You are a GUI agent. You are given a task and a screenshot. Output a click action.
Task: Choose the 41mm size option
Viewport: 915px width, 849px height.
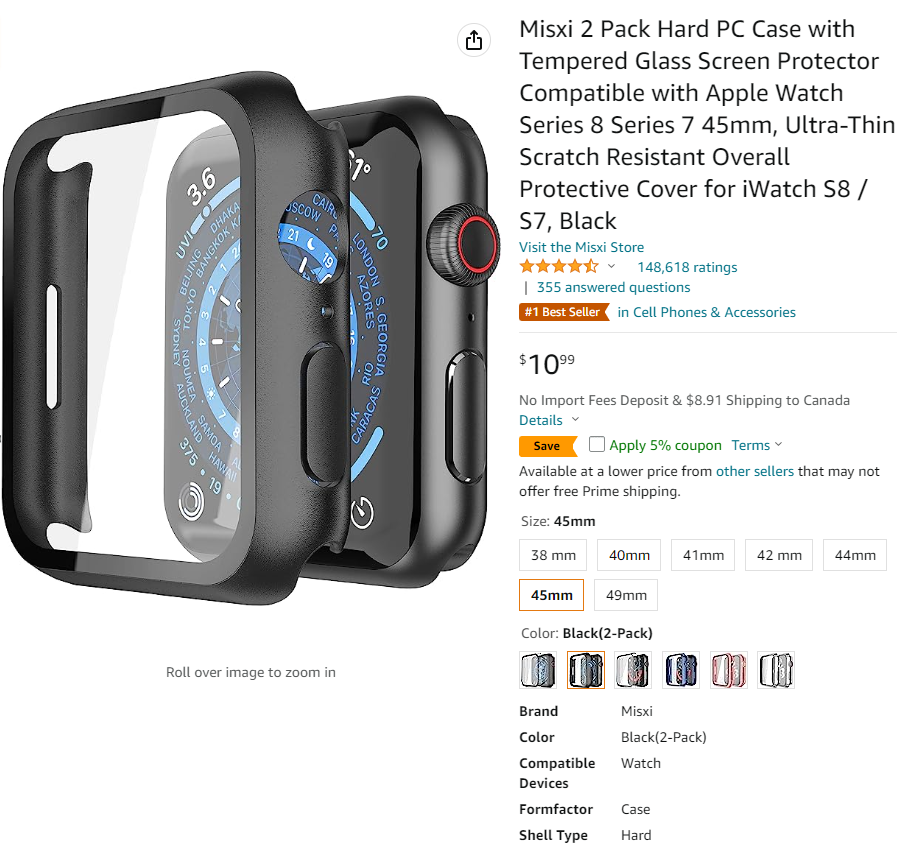[x=703, y=555]
